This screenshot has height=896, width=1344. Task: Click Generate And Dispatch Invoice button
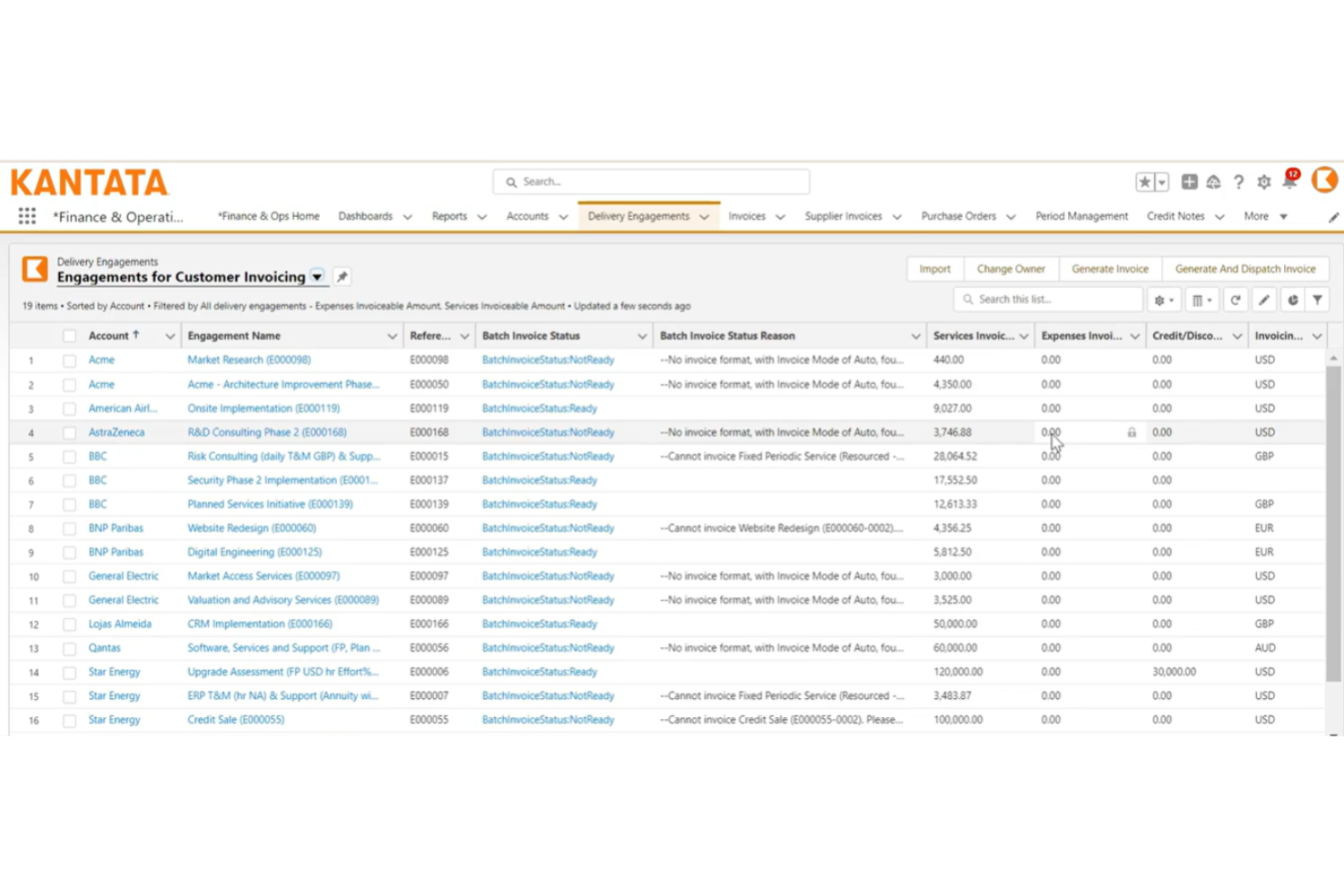pyautogui.click(x=1245, y=269)
